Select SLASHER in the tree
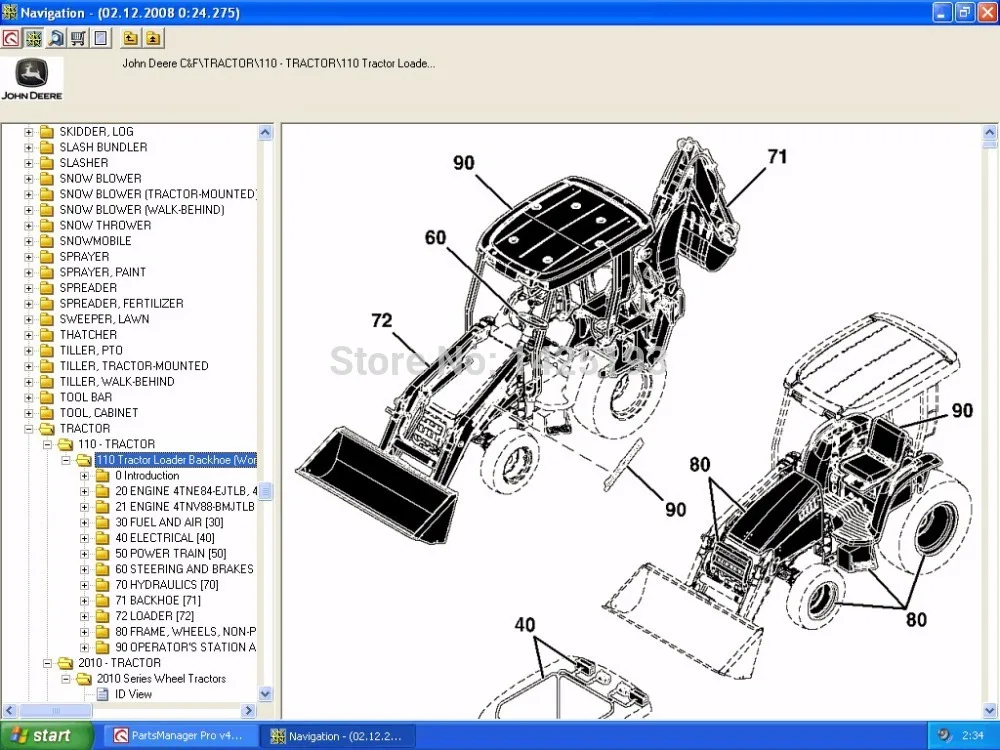1000x750 pixels. click(84, 163)
